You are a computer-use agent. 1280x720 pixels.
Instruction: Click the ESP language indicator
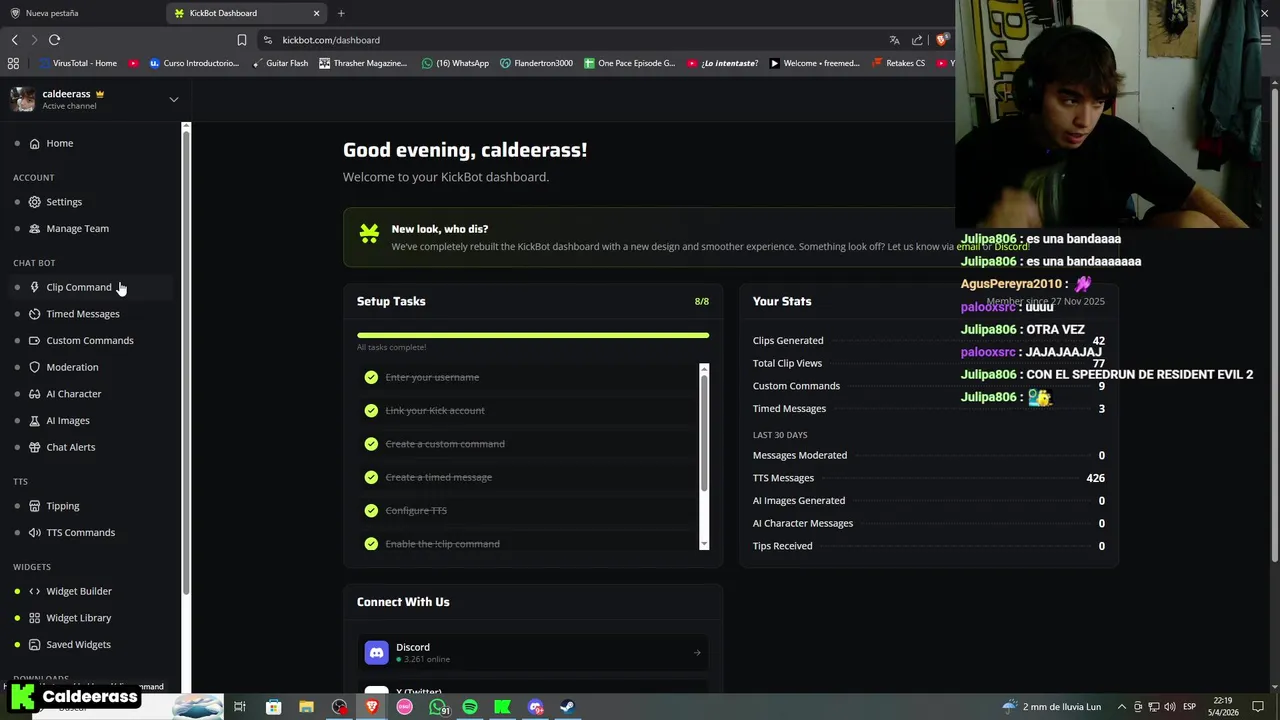(1189, 707)
